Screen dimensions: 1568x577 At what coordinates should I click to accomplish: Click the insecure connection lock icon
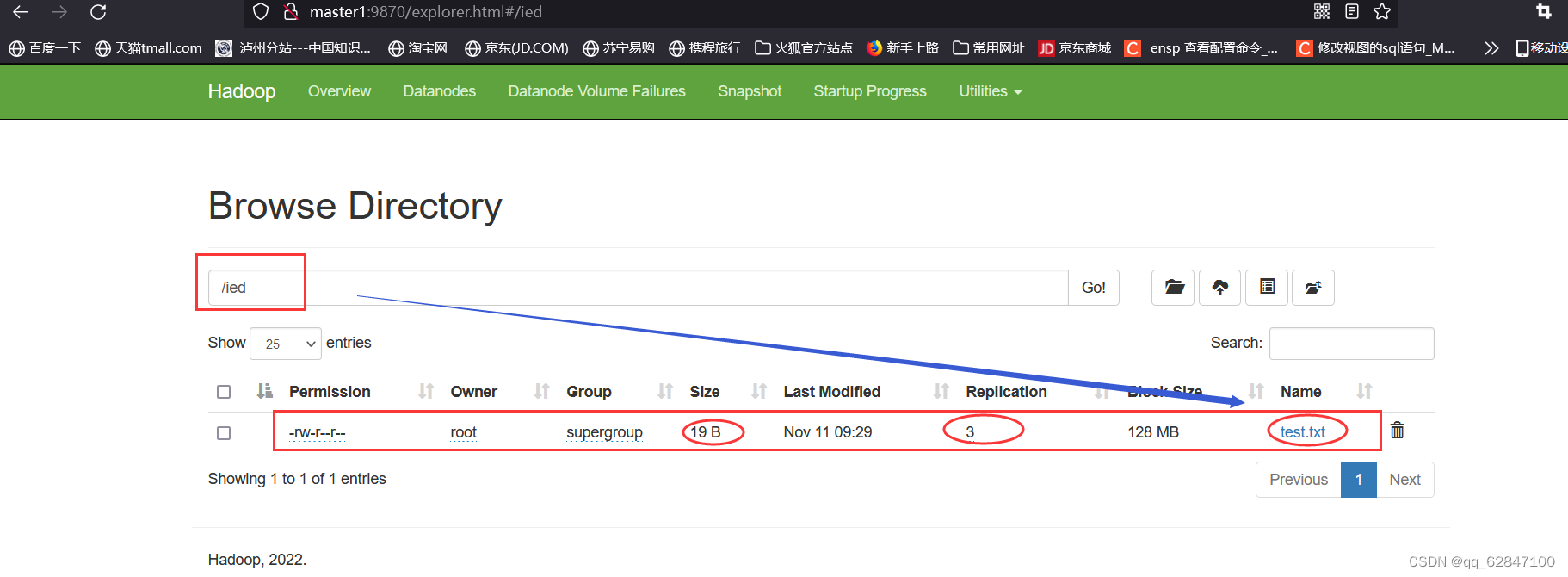(291, 11)
